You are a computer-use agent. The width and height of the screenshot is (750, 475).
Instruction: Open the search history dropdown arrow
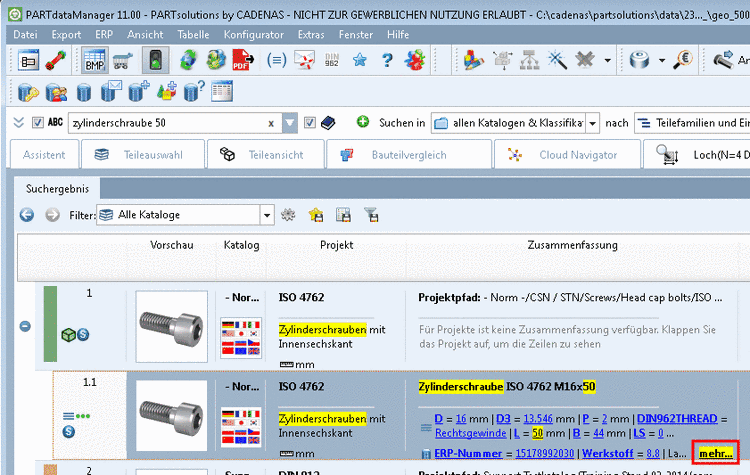point(289,123)
